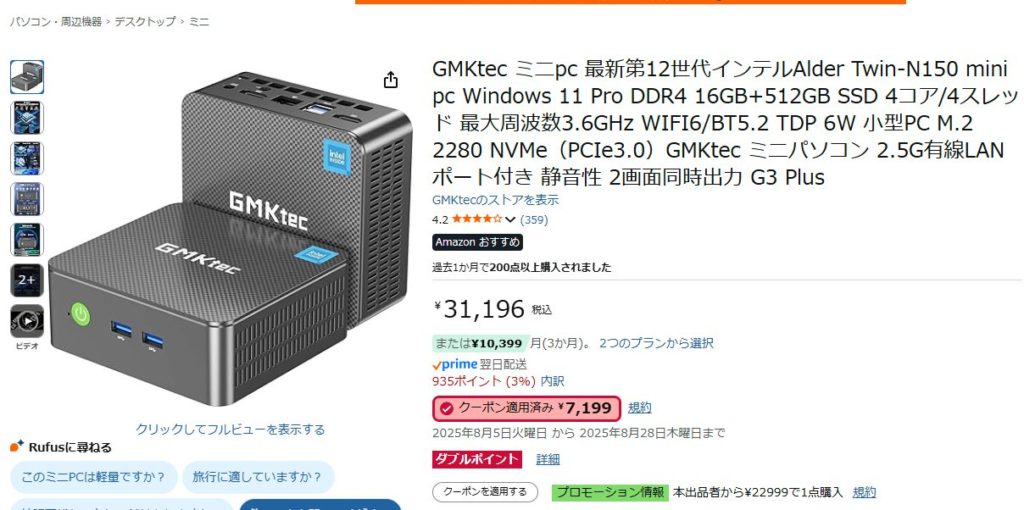Open the video thumbnail labeled ビデオ

27,321
